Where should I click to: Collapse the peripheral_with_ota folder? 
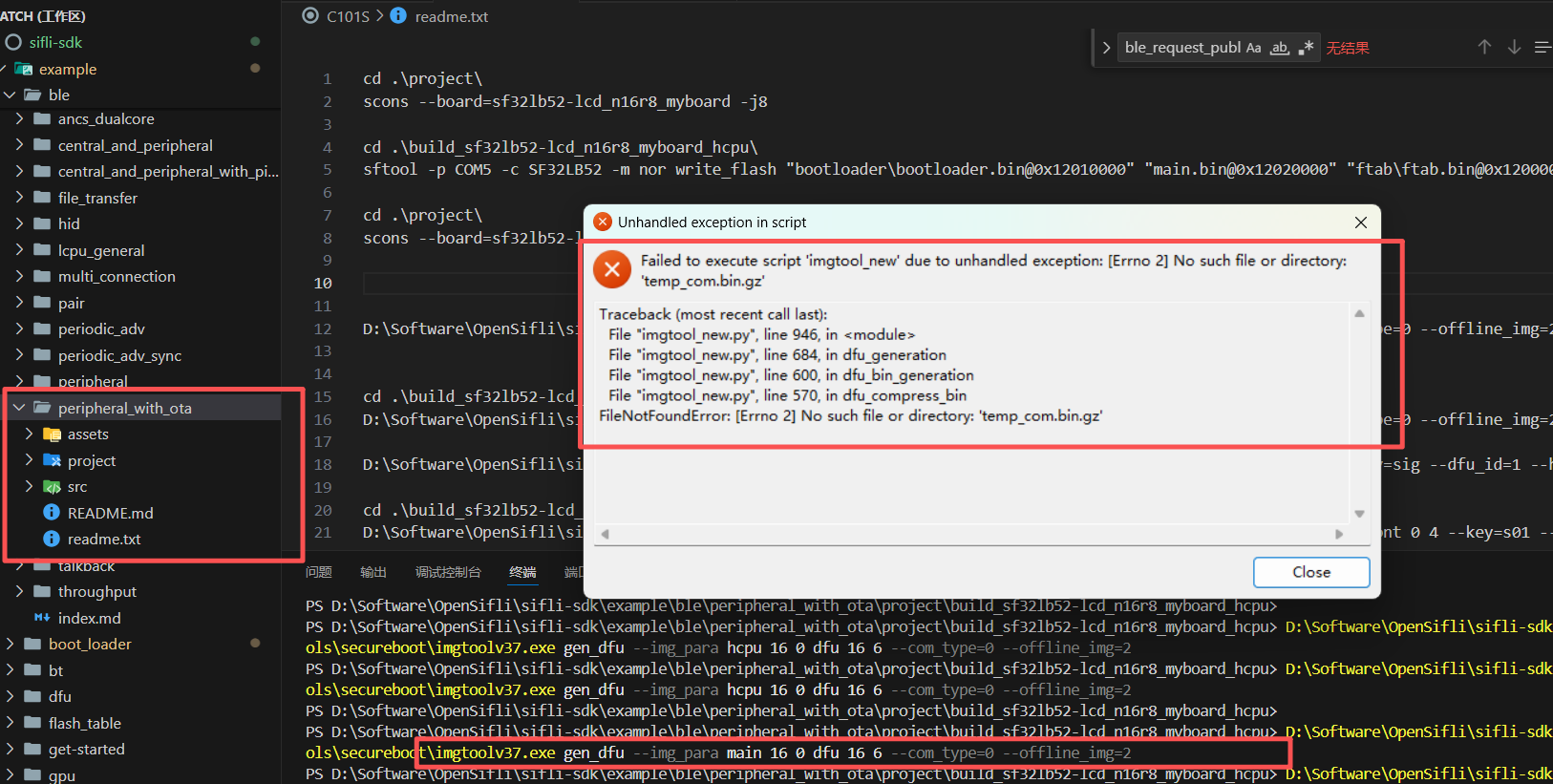[x=19, y=408]
